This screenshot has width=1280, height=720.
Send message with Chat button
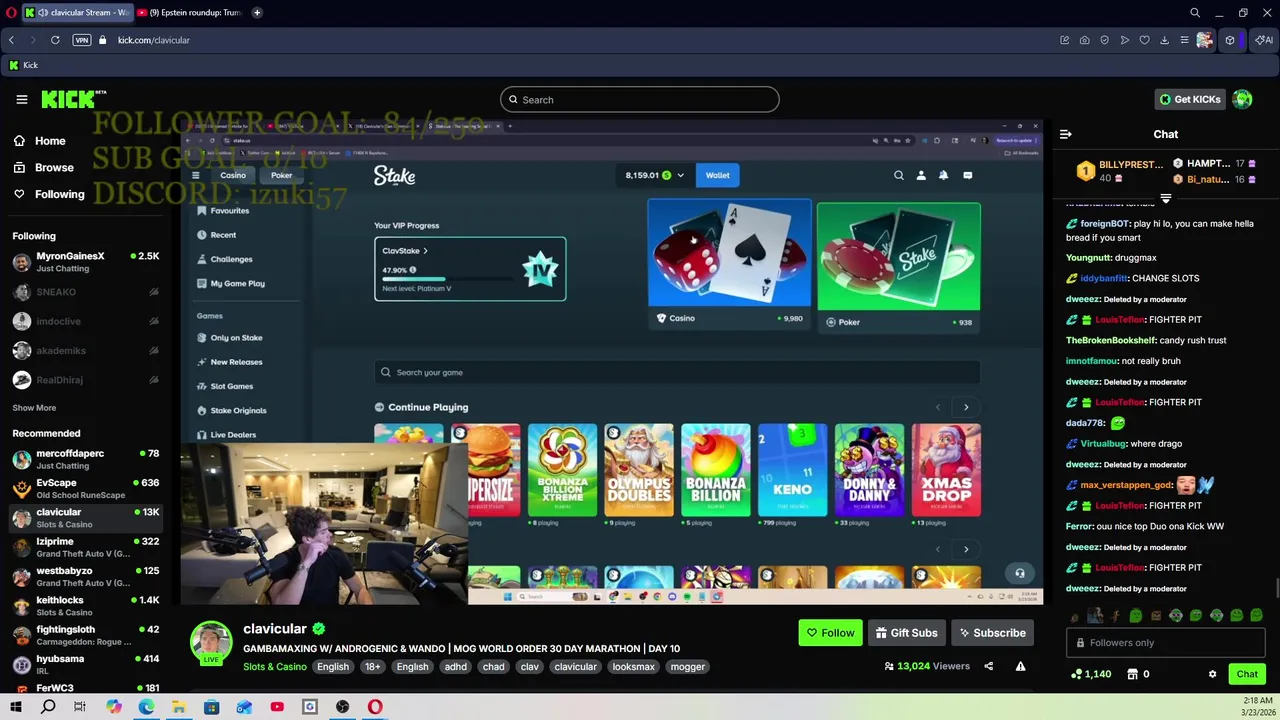(x=1246, y=674)
